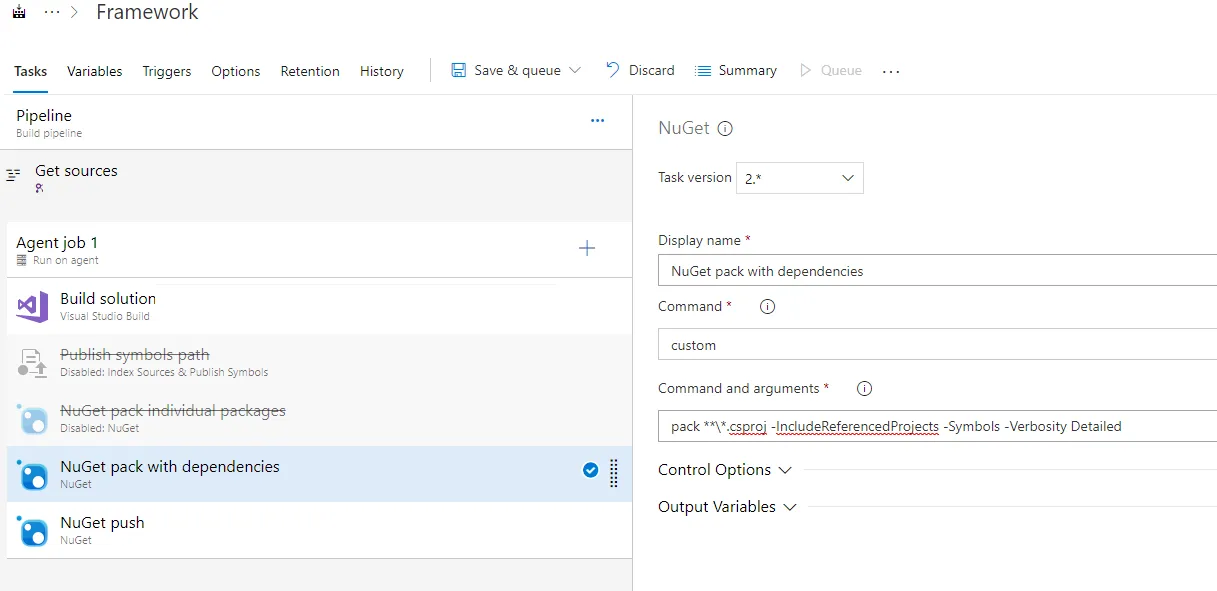Screen dimensions: 1217x591
Task: Open the build Summary
Action: coord(735,71)
